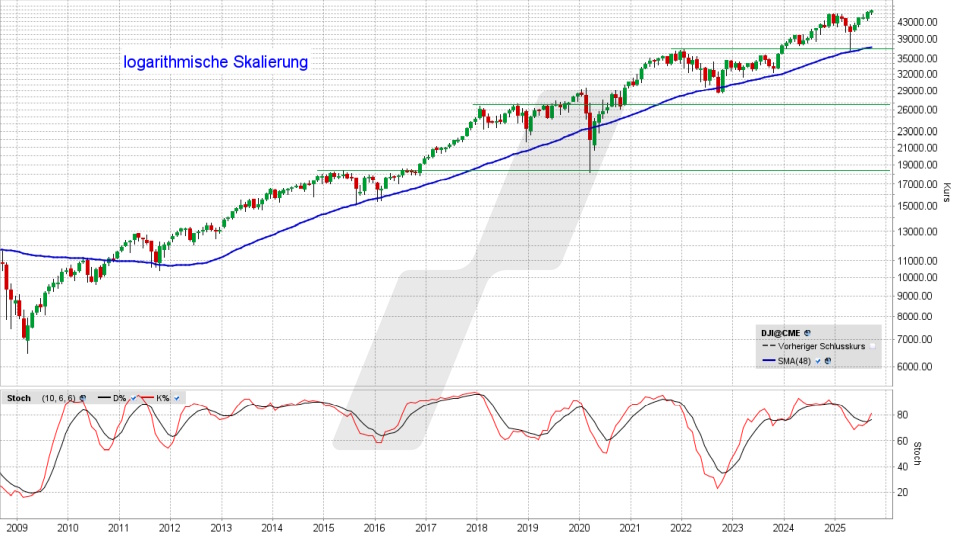This screenshot has width=960, height=540.
Task: Click the black D% line sample
Action: tap(104, 397)
